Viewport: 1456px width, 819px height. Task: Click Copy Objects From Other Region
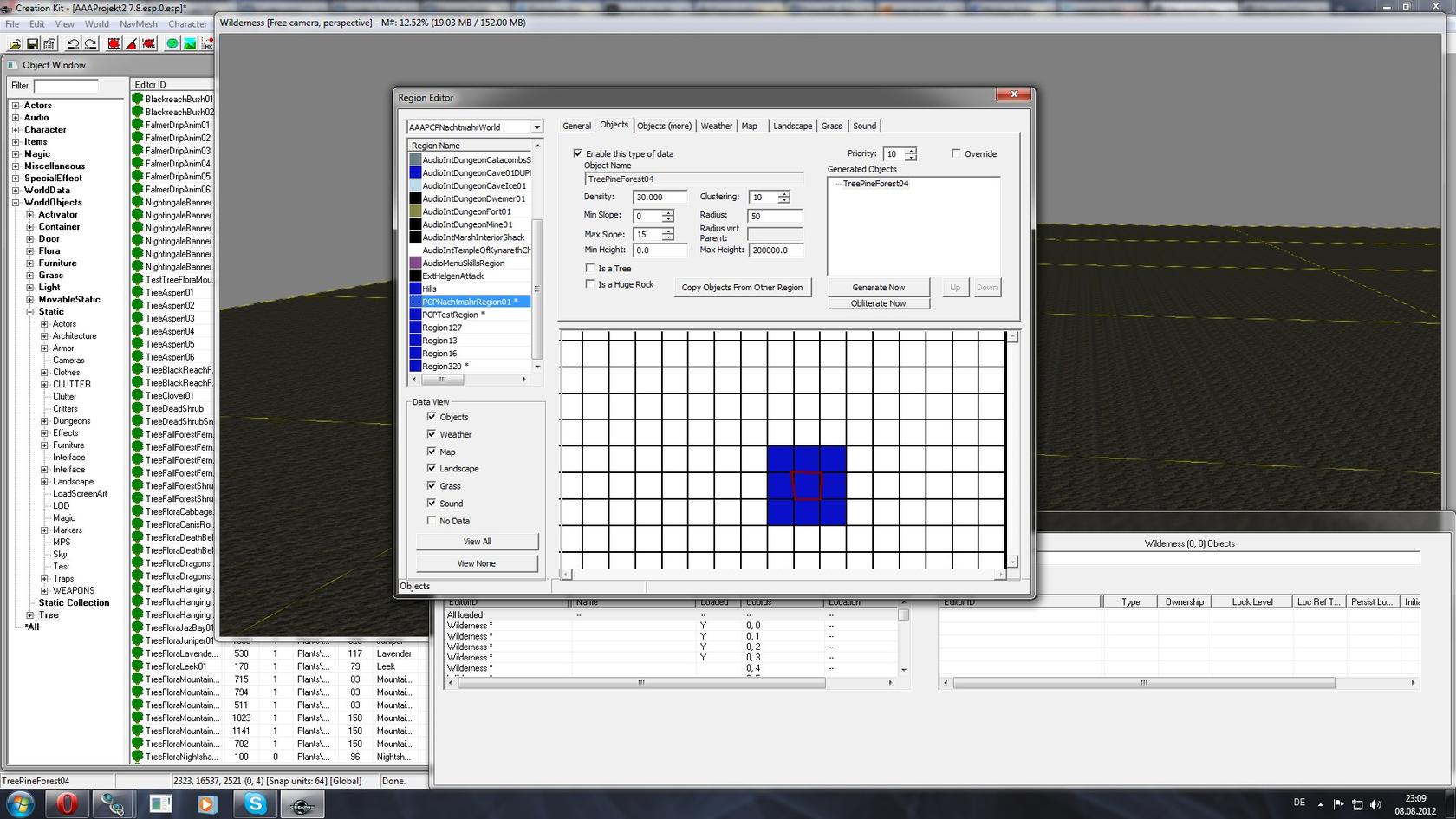742,288
